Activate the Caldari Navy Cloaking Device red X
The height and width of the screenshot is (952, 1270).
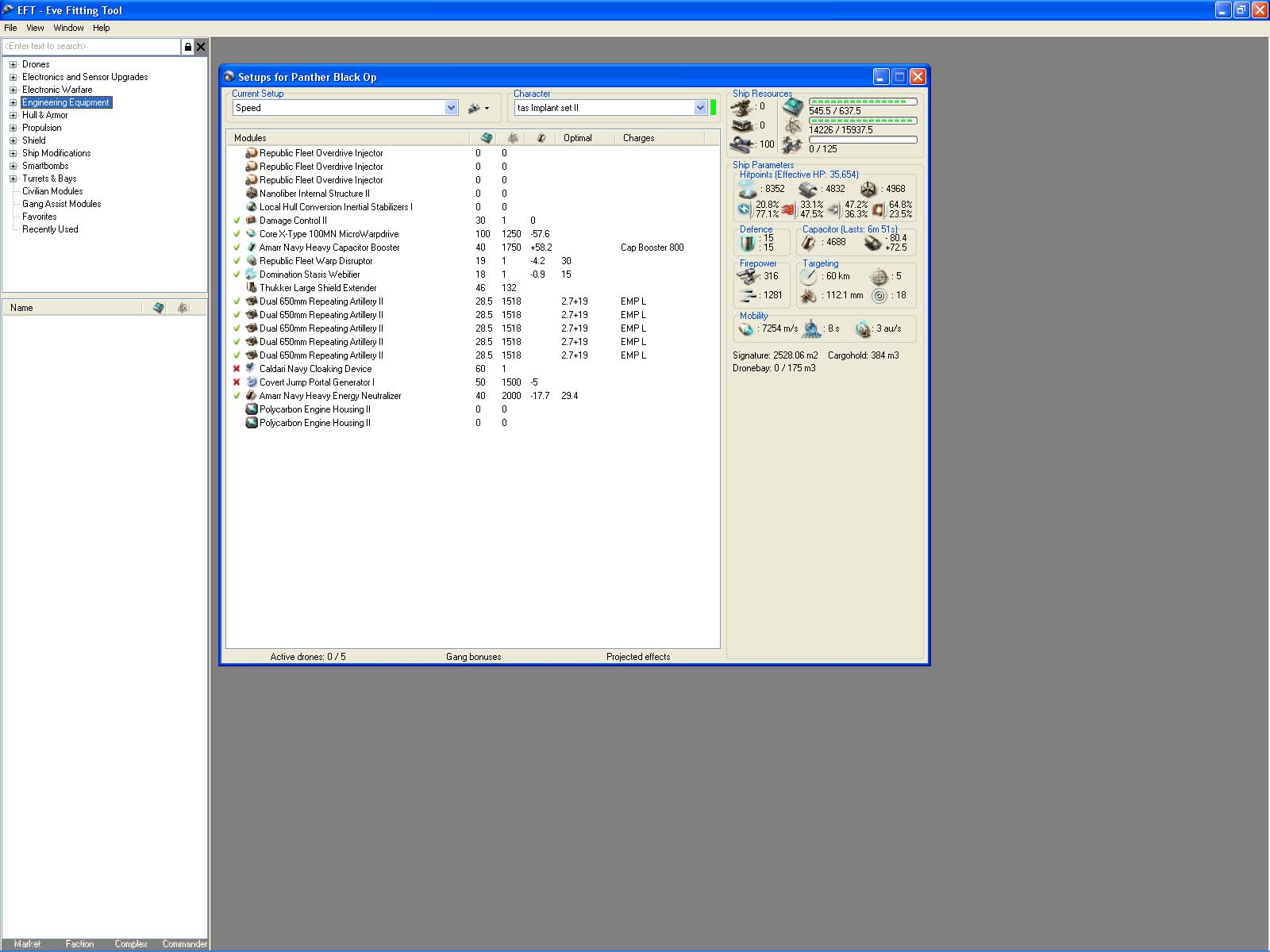(x=237, y=369)
